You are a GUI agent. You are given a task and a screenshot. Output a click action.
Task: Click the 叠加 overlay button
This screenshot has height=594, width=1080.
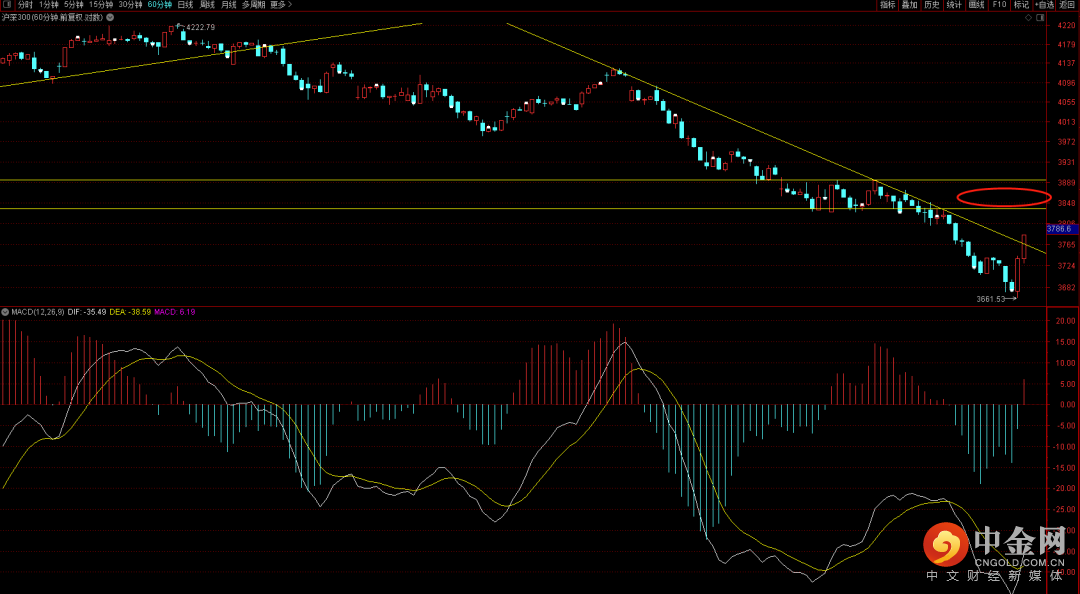click(909, 5)
